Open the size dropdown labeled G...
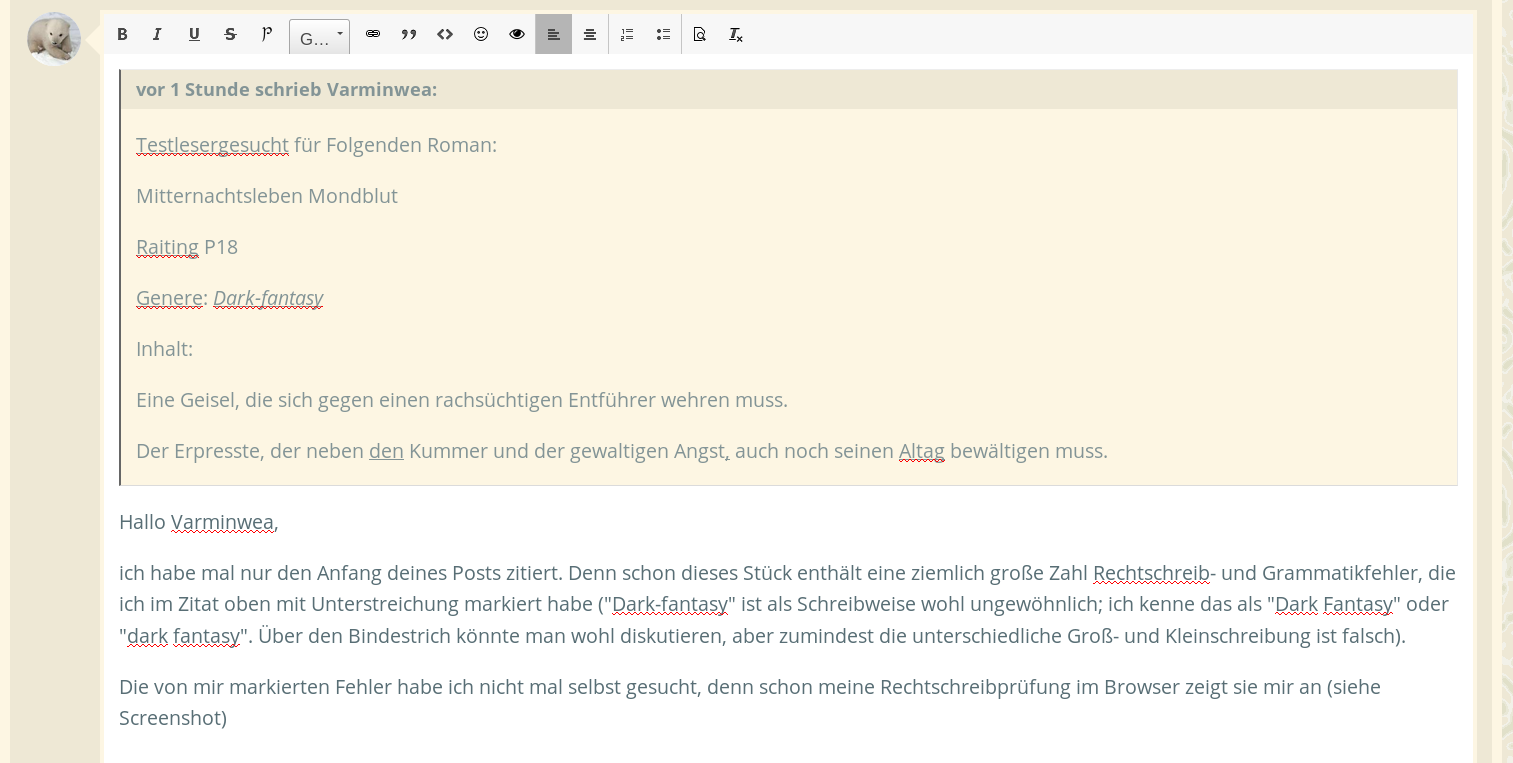This screenshot has width=1513, height=763. (319, 37)
